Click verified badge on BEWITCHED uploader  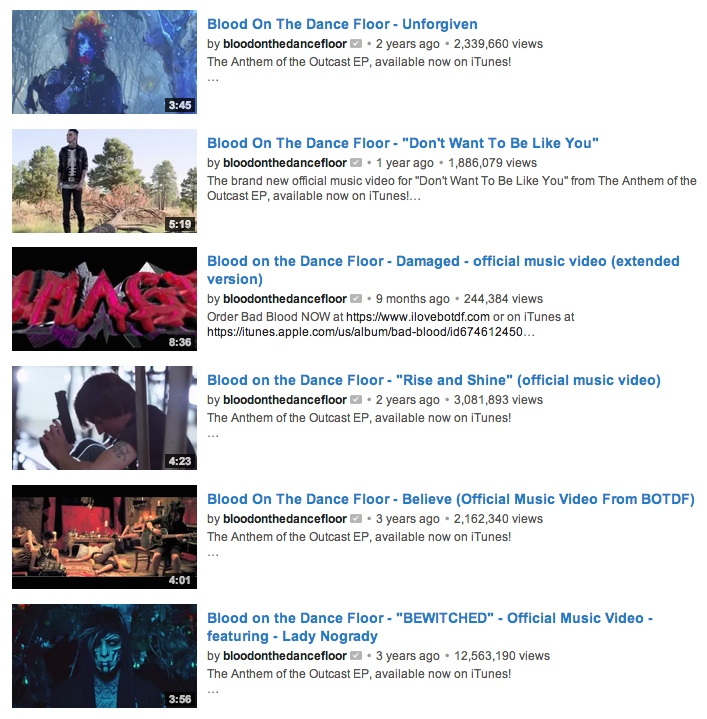(356, 656)
